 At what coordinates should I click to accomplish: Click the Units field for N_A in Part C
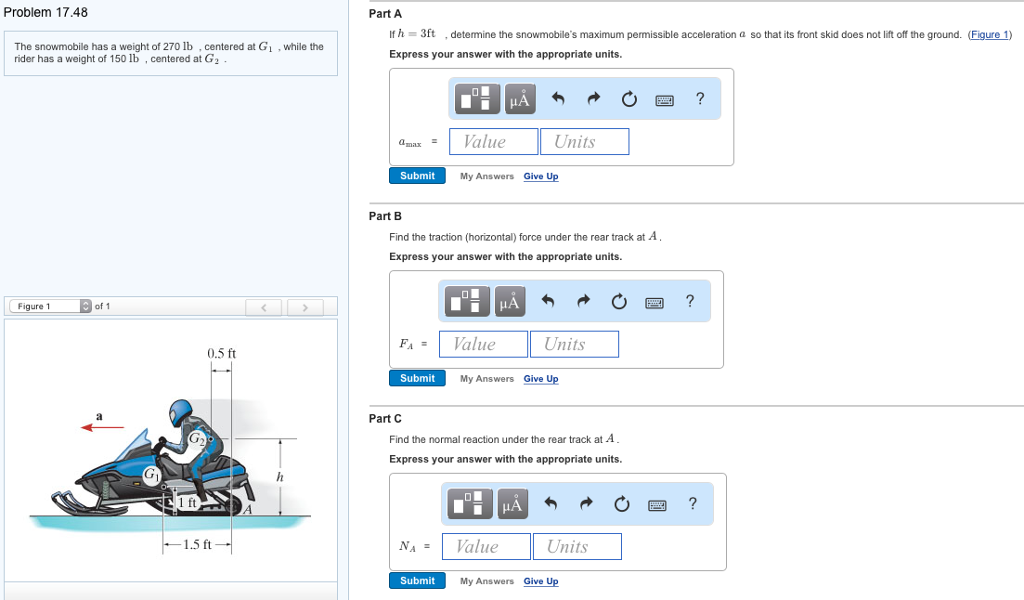tap(577, 546)
